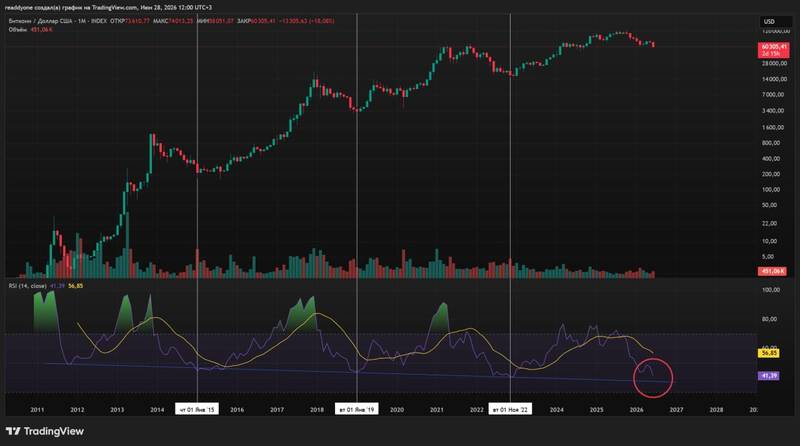
Task: Click the 2021 year on the time axis
Action: click(x=437, y=410)
